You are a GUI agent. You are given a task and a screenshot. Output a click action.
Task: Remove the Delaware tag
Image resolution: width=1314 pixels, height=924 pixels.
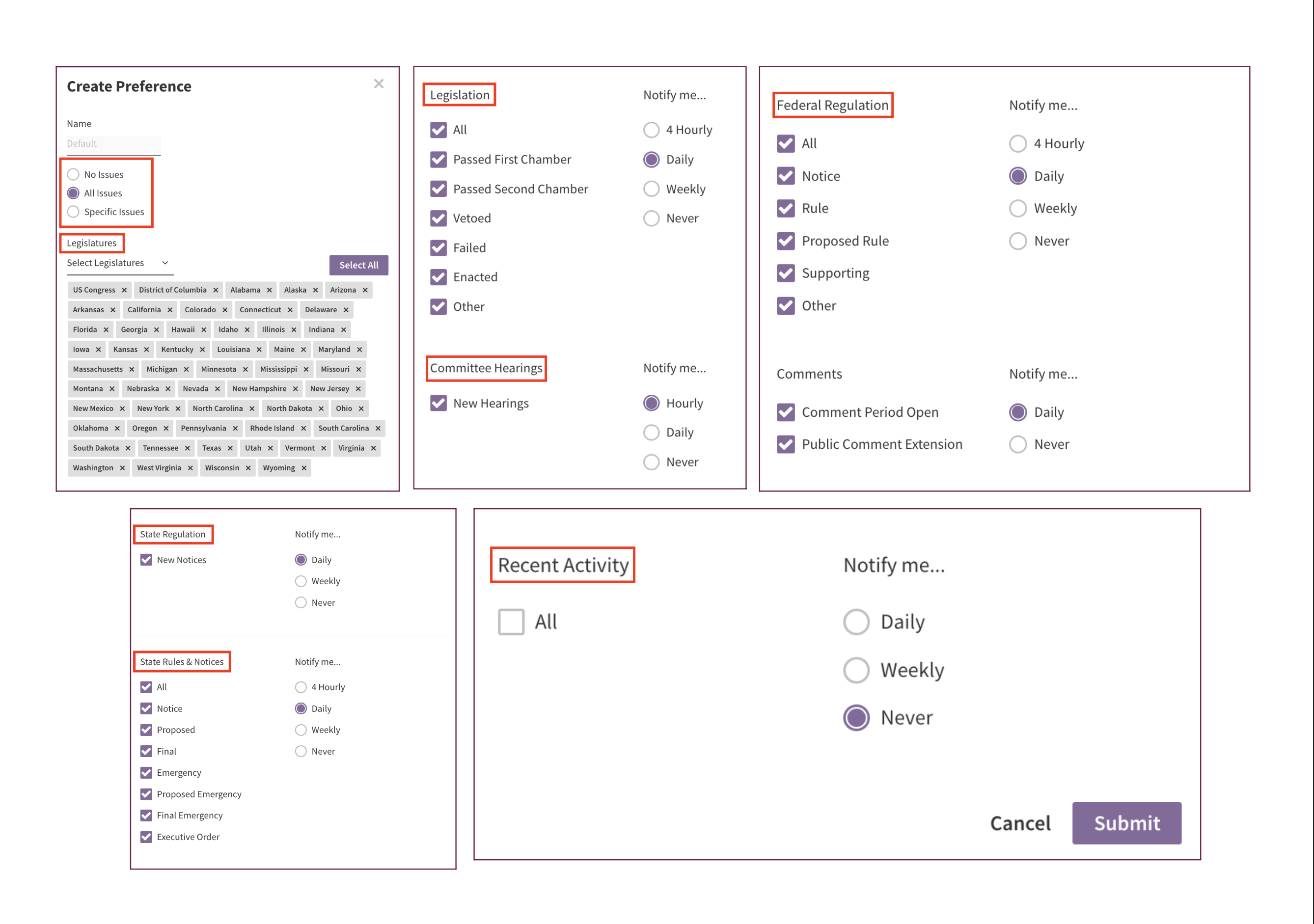(x=346, y=309)
